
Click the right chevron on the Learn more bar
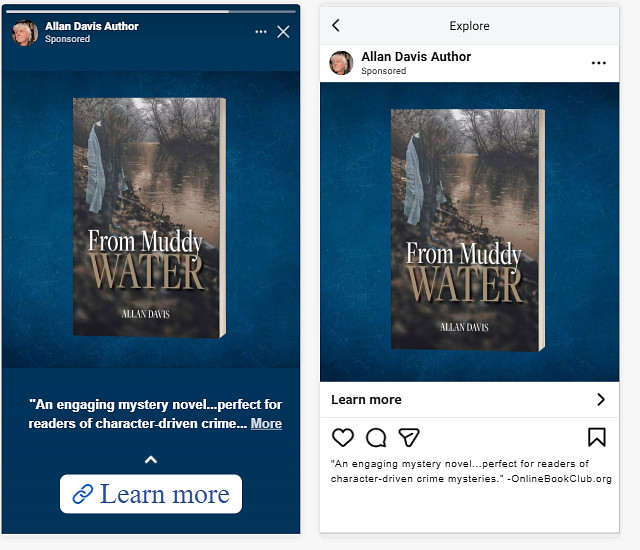[x=600, y=400]
